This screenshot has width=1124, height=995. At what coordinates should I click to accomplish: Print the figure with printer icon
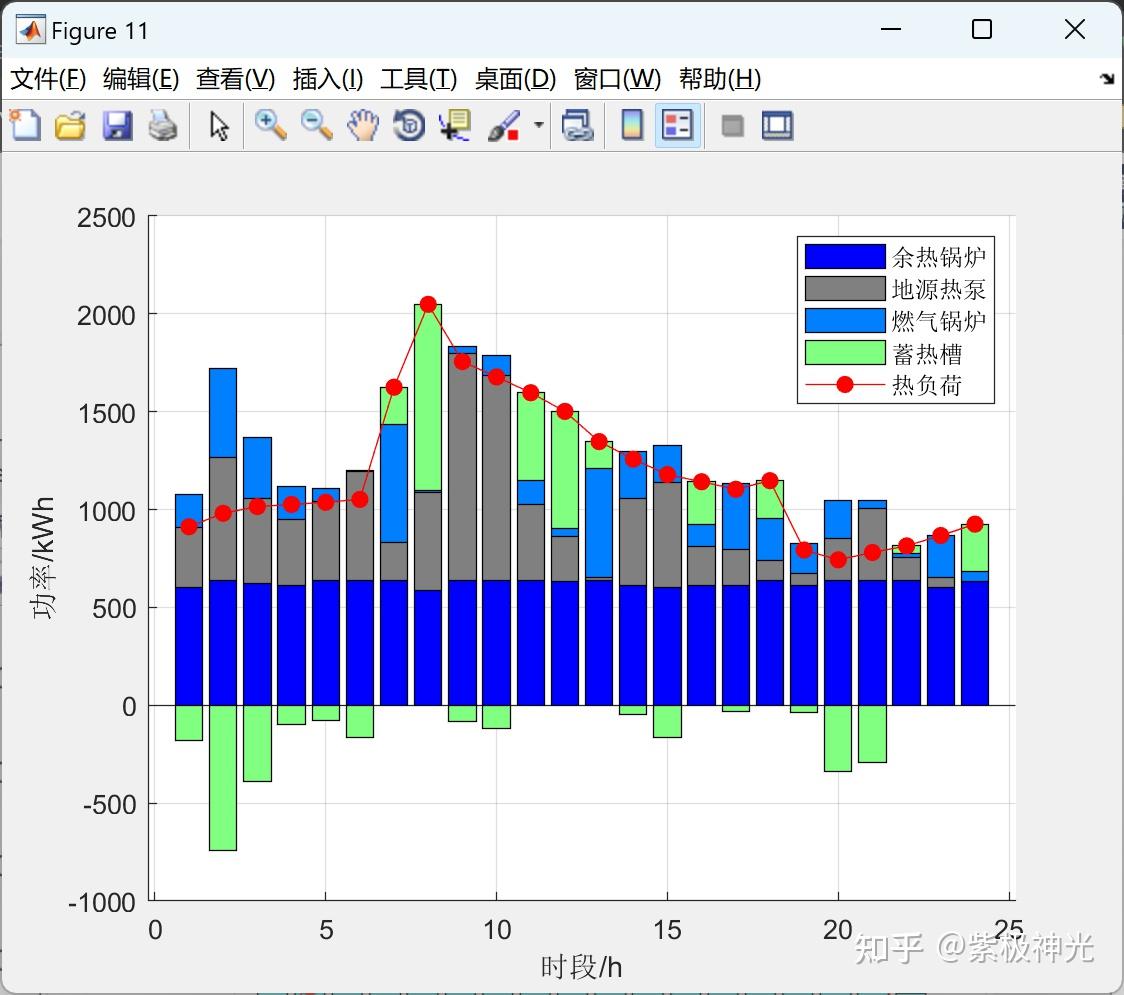coord(163,125)
